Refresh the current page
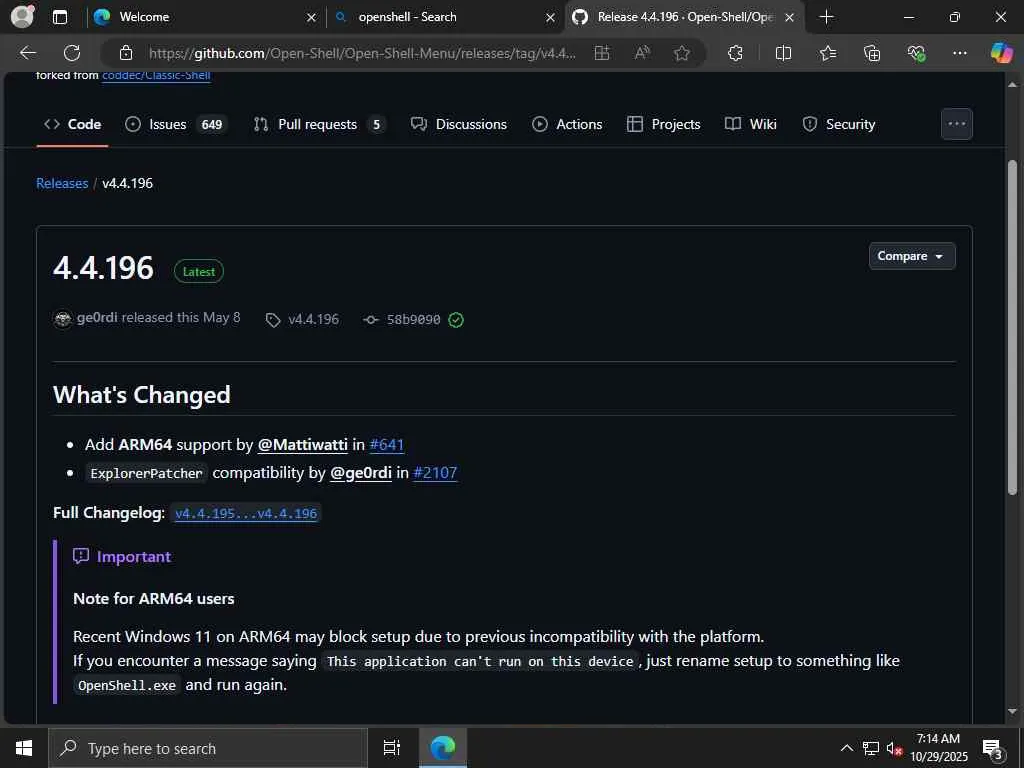This screenshot has height=768, width=1024. [72, 53]
